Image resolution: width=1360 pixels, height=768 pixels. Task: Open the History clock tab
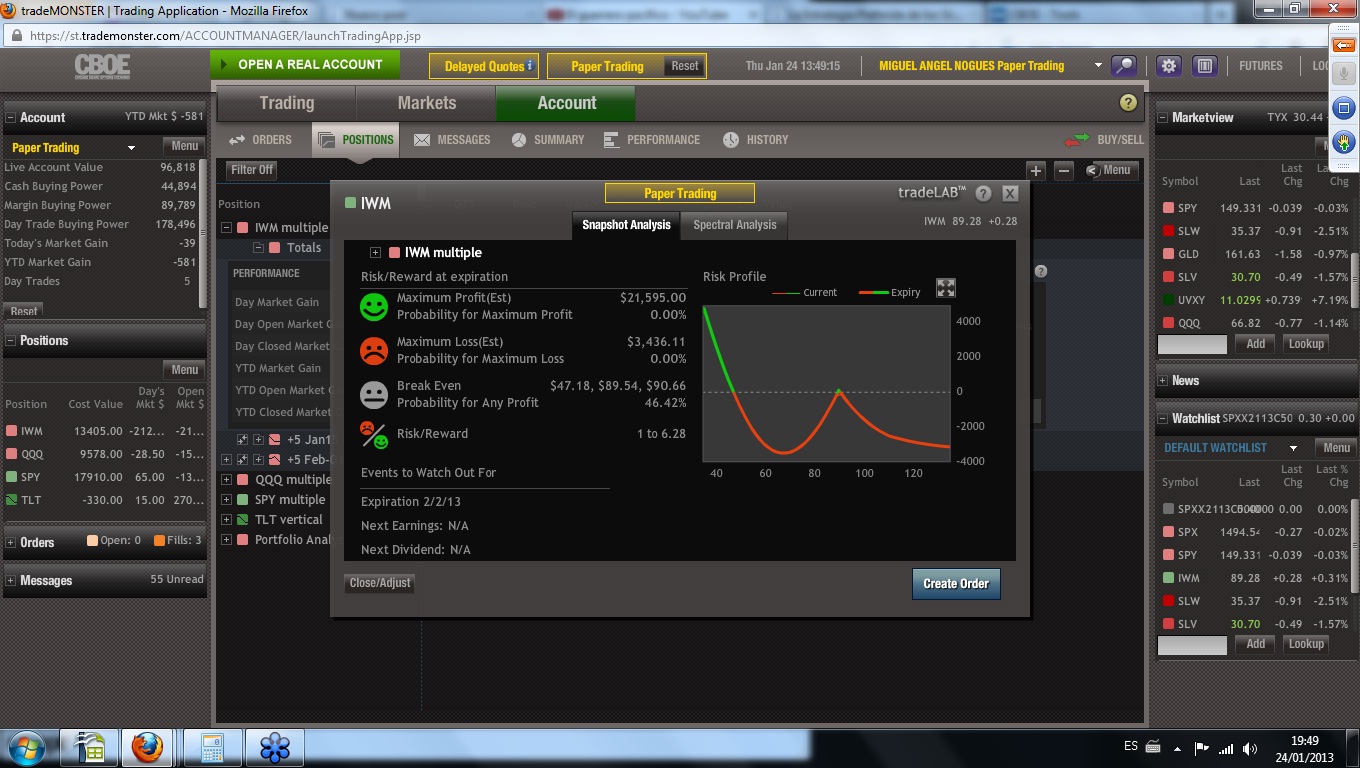tap(731, 140)
